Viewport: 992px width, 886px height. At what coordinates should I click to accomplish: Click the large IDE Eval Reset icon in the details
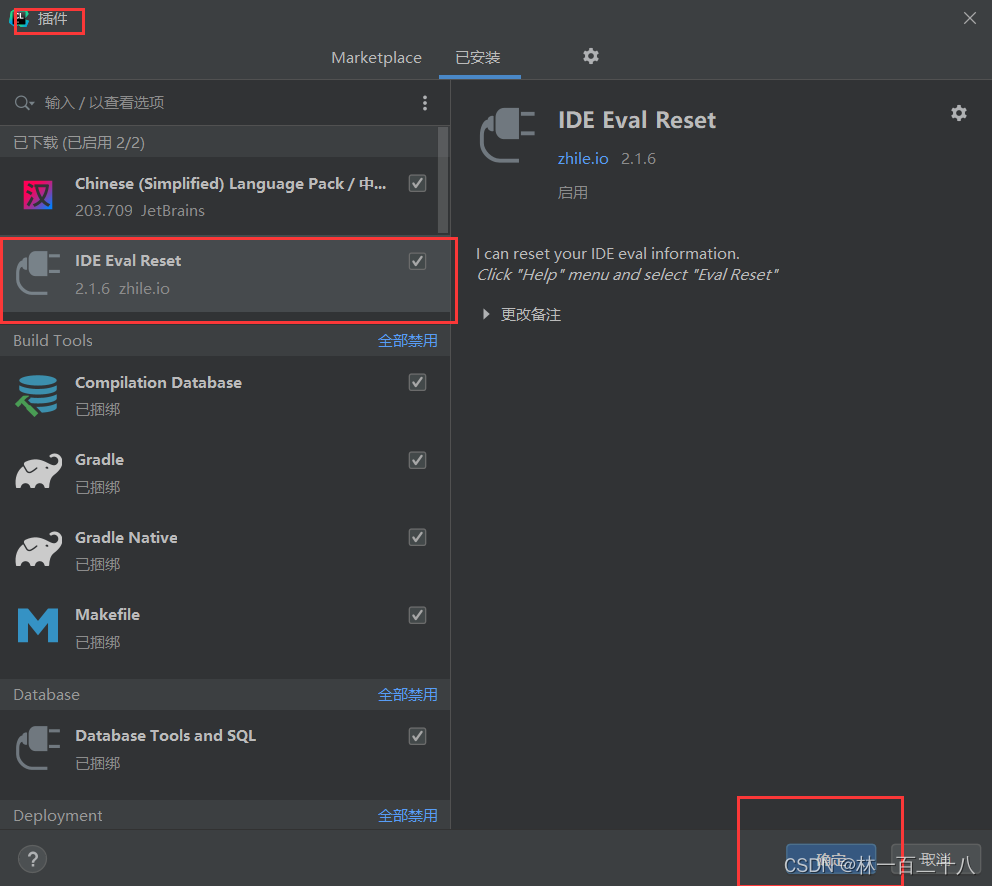pos(507,135)
